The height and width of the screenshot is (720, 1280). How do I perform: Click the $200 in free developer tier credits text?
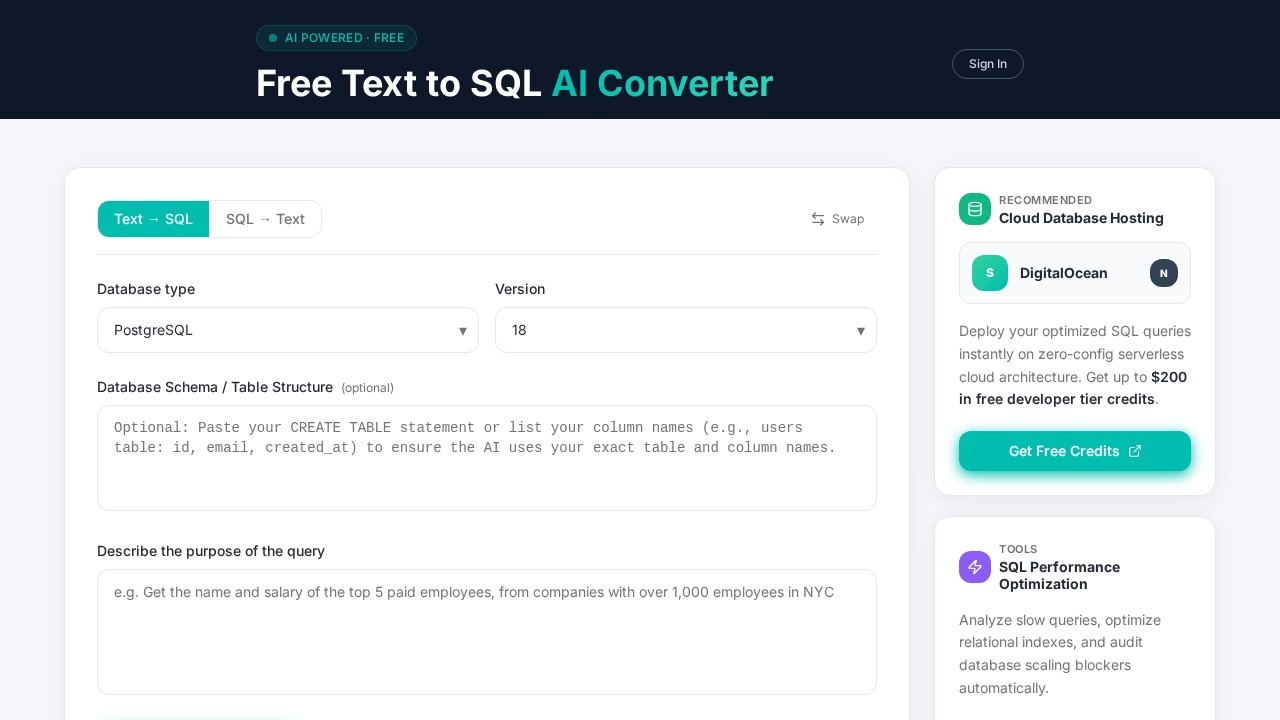tap(1073, 388)
